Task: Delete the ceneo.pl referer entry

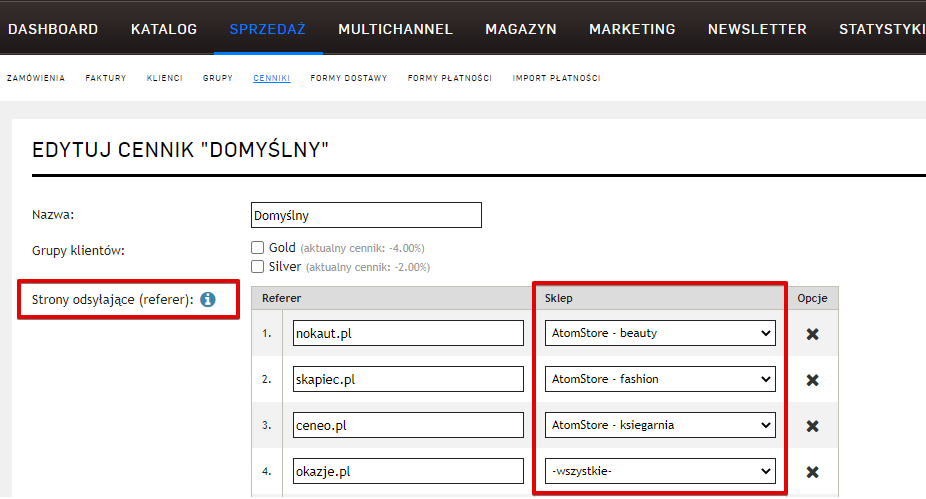Action: point(812,426)
